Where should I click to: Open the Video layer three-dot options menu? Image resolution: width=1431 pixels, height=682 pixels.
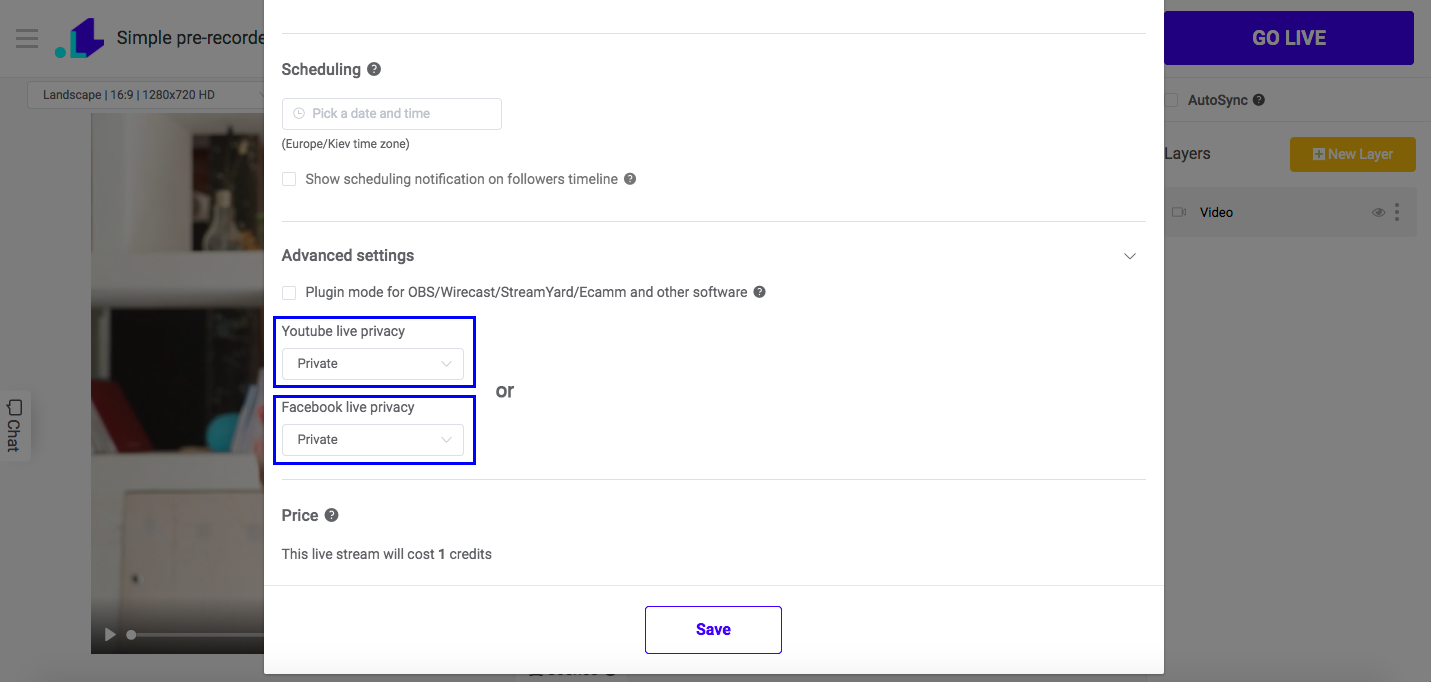click(x=1397, y=212)
